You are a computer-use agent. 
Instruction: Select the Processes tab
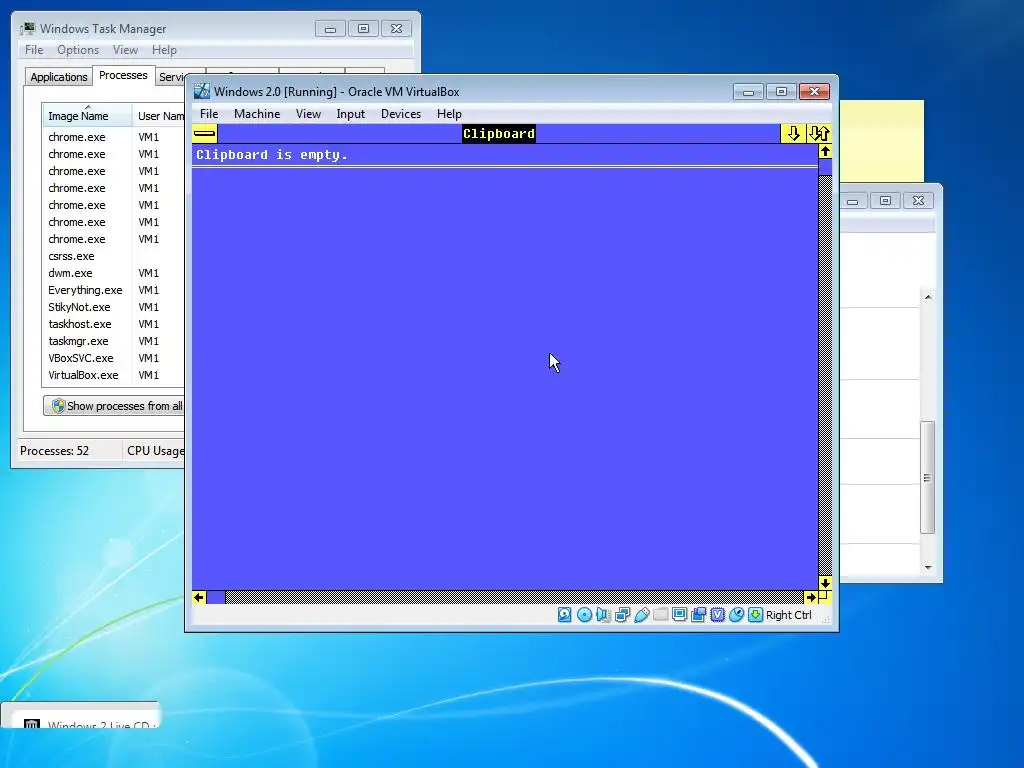click(123, 75)
